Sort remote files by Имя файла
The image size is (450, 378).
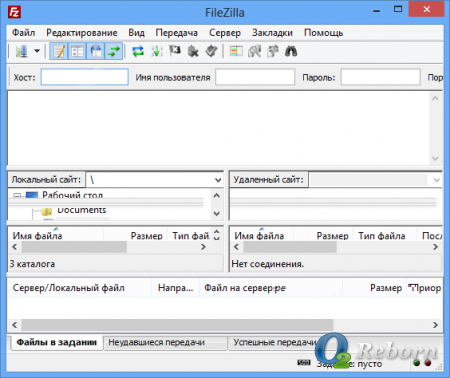(259, 236)
